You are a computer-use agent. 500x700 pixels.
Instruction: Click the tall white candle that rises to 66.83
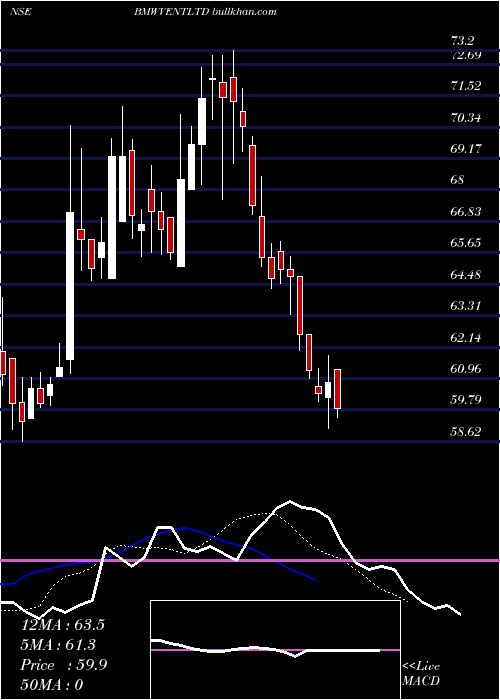pos(70,286)
